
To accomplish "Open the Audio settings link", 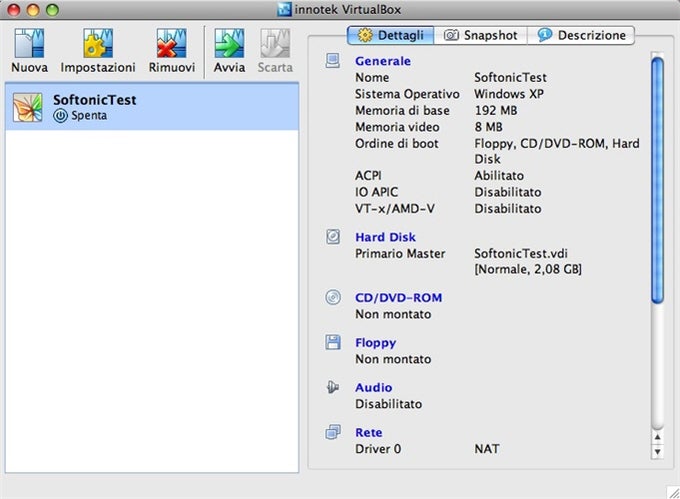I will [374, 388].
